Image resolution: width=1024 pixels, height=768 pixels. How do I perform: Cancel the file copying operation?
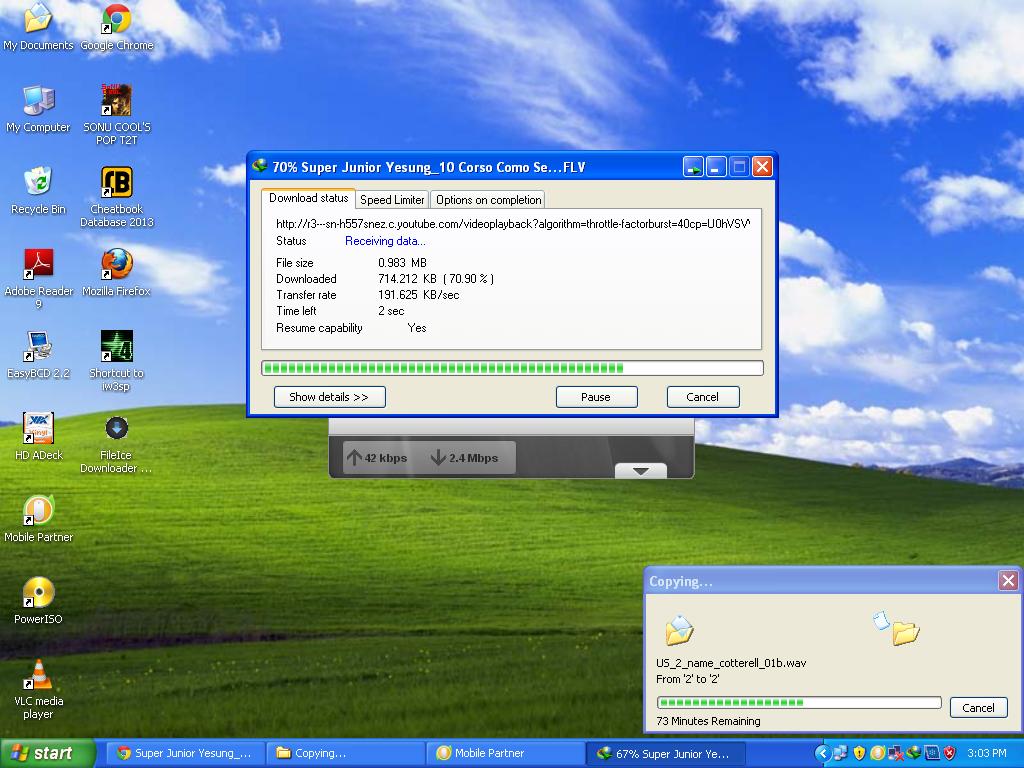tap(978, 707)
